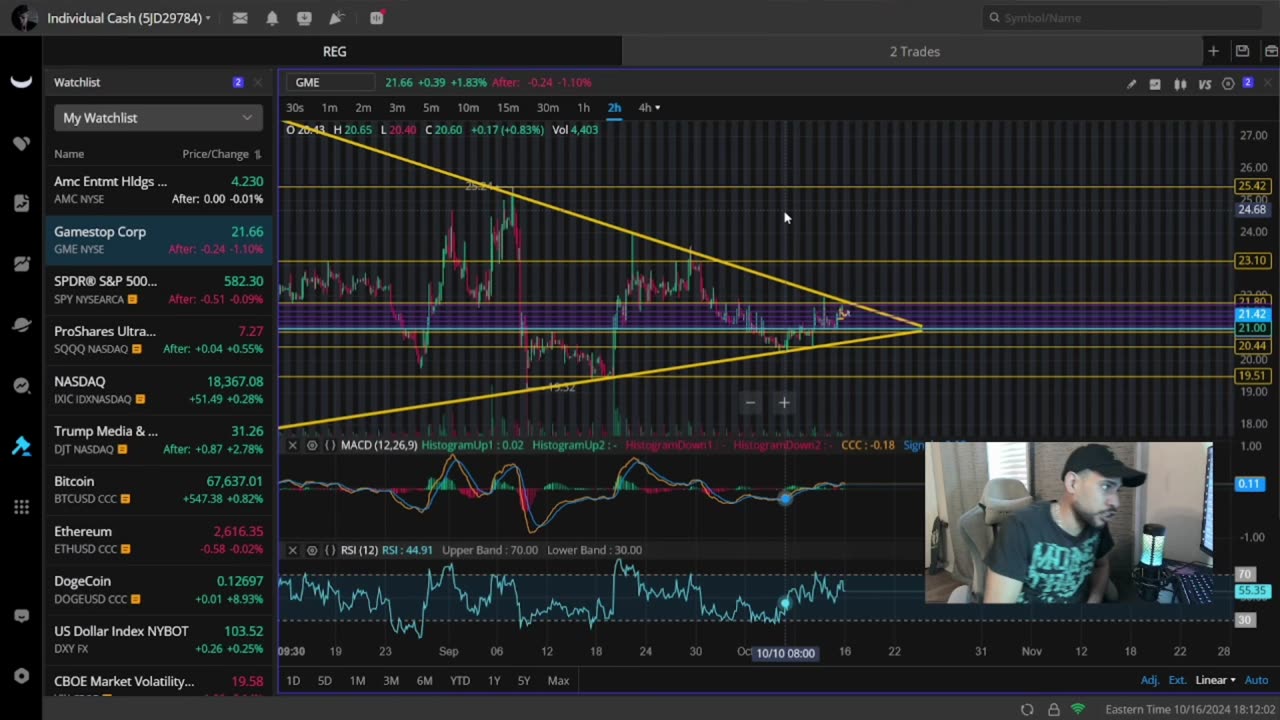Open the Webull home logo in sidebar
1280x720 pixels.
click(x=21, y=82)
